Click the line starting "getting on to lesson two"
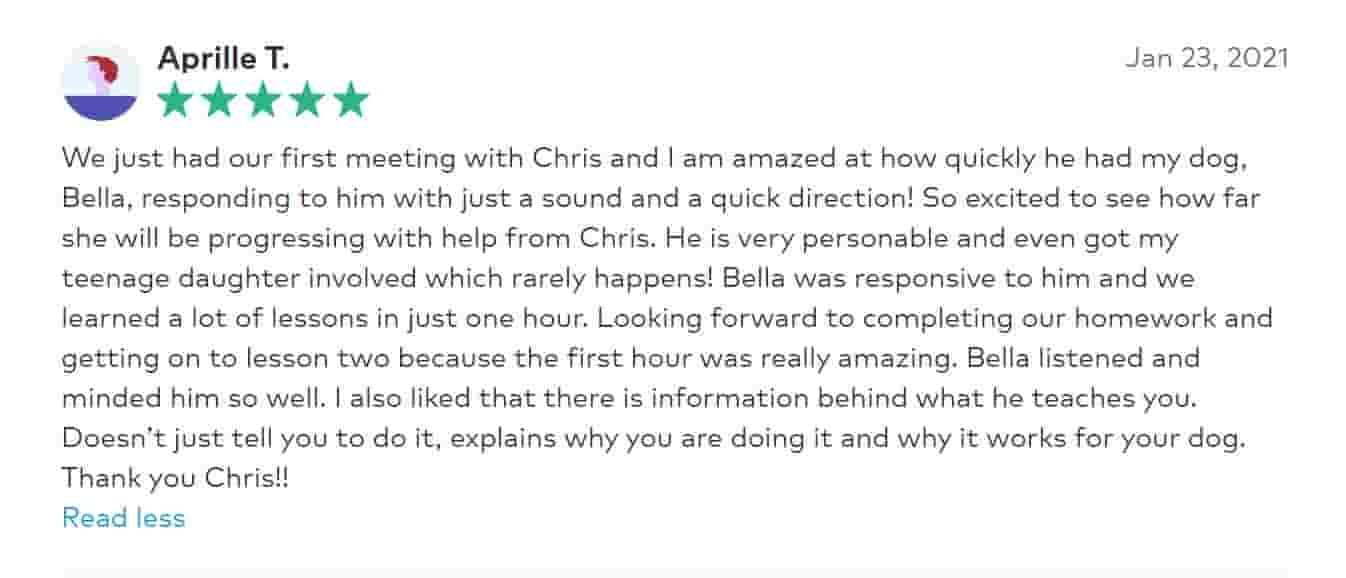 (x=631, y=358)
